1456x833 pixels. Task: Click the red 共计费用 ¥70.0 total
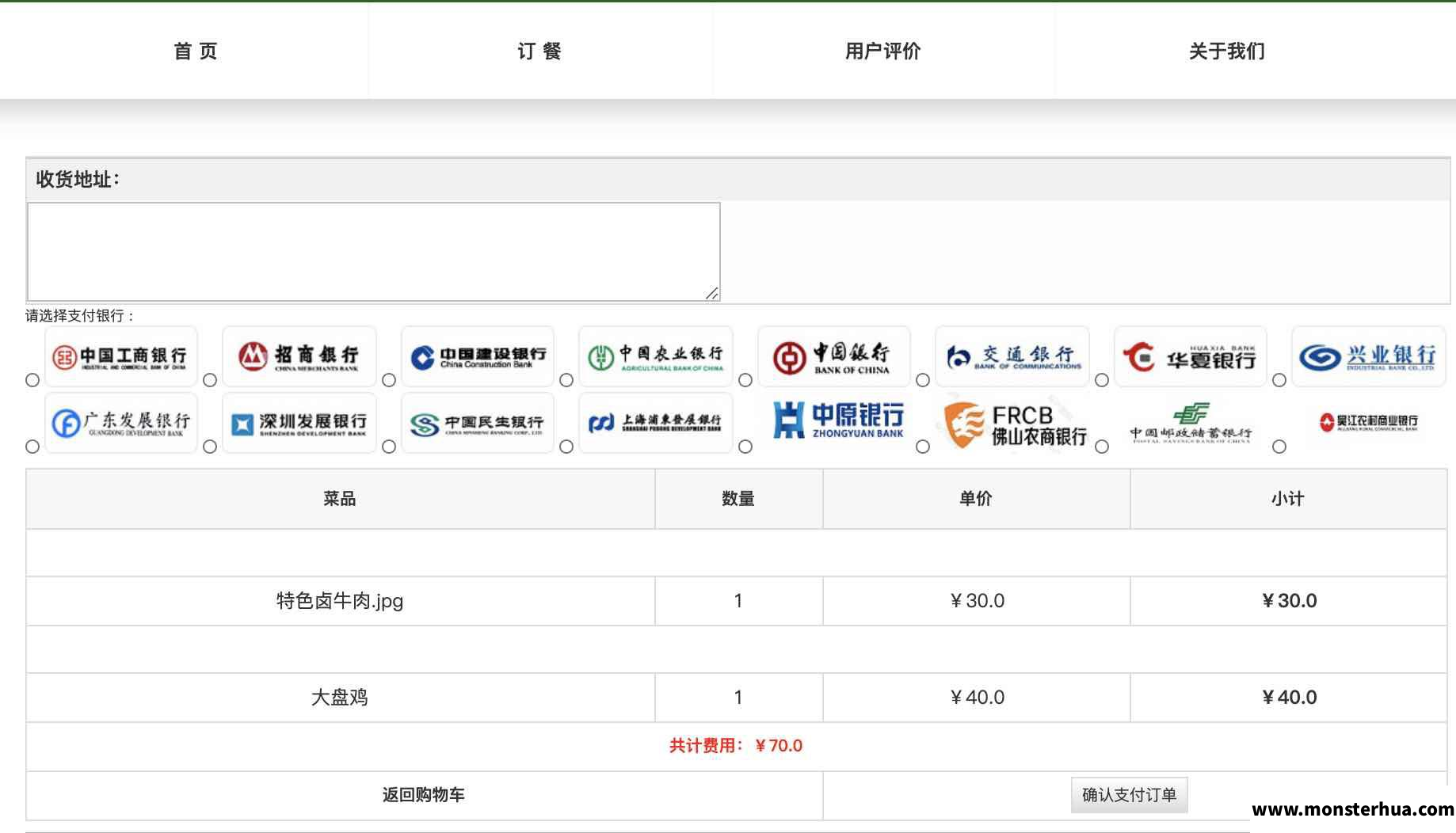[736, 746]
